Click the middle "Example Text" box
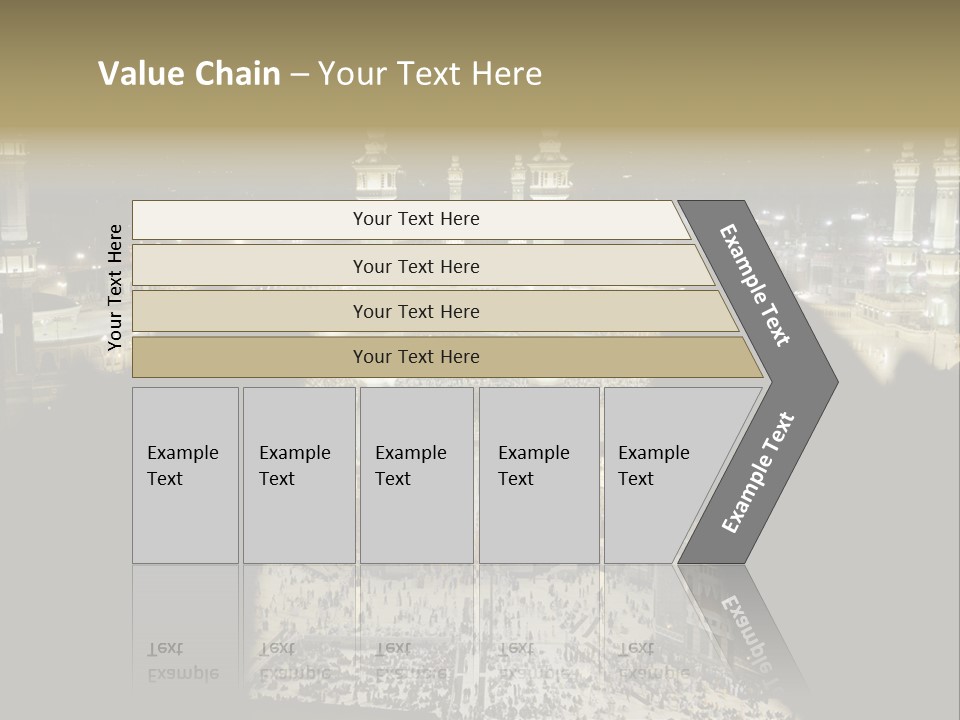This screenshot has width=960, height=720. coord(416,475)
